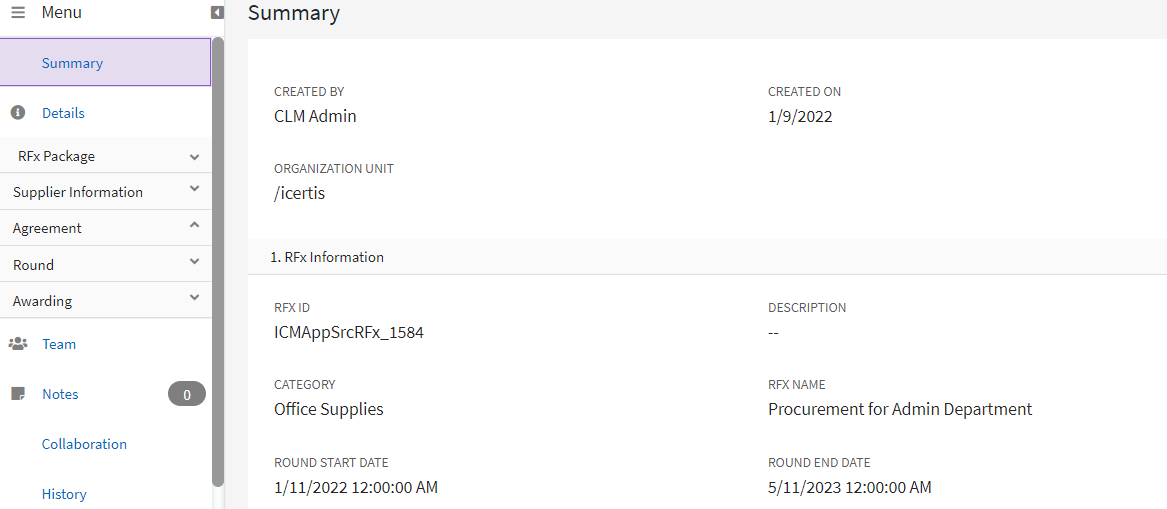Click the hamburger menu icon
The image size is (1167, 509).
coord(18,13)
